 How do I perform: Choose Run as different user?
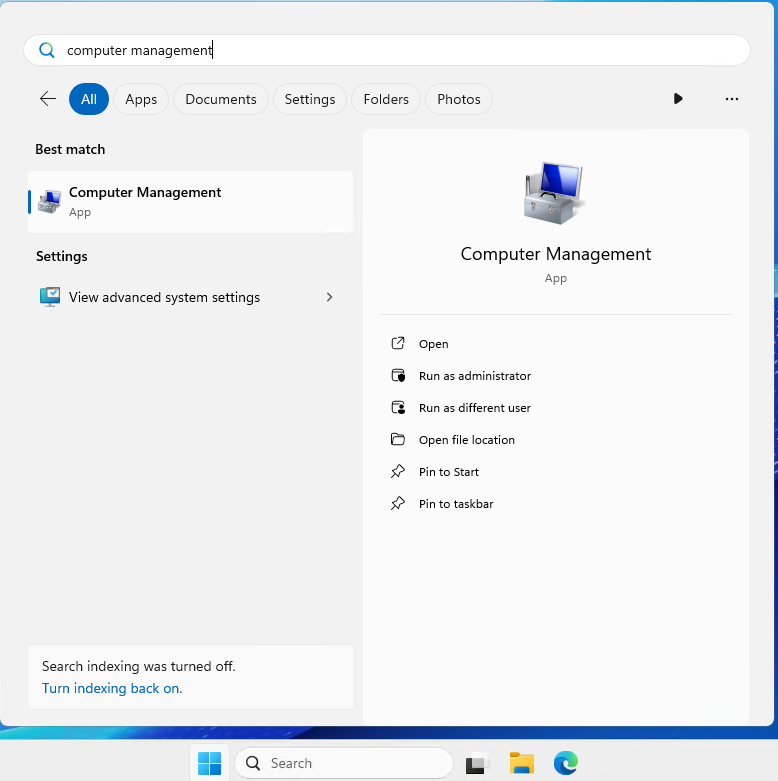[x=475, y=407]
